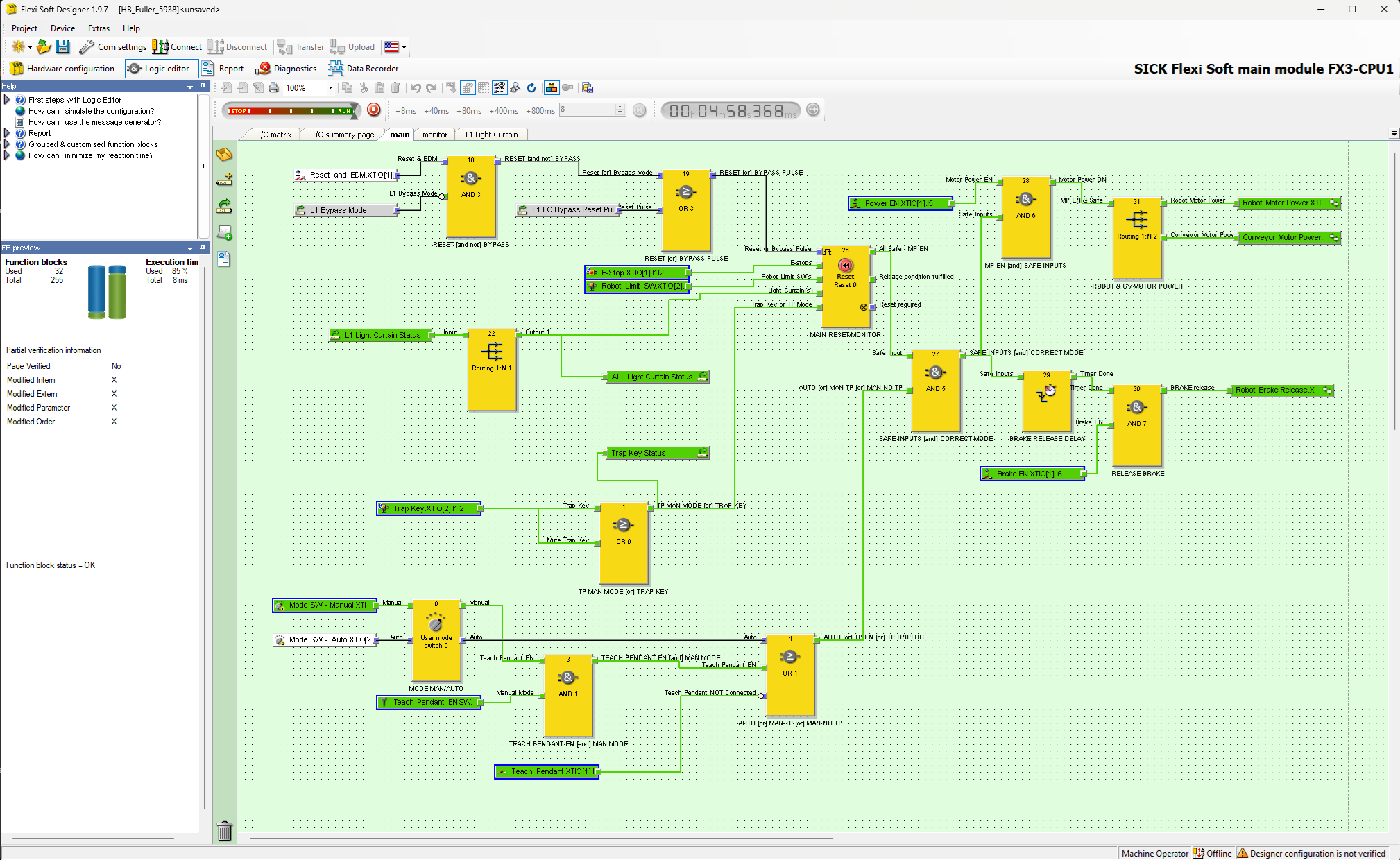1400x860 pixels.
Task: Expand the First steps with Logic Editor item
Action: click(7, 100)
